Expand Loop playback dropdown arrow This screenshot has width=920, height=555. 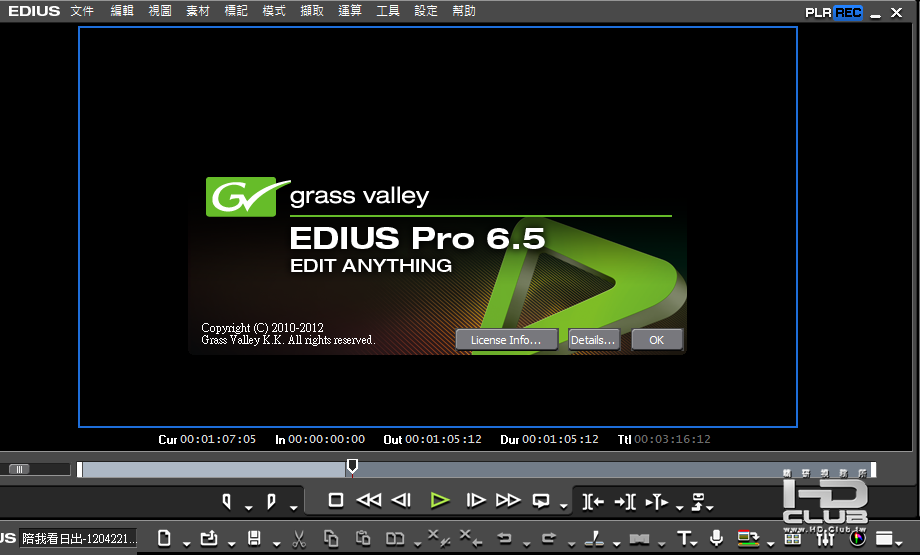(564, 507)
